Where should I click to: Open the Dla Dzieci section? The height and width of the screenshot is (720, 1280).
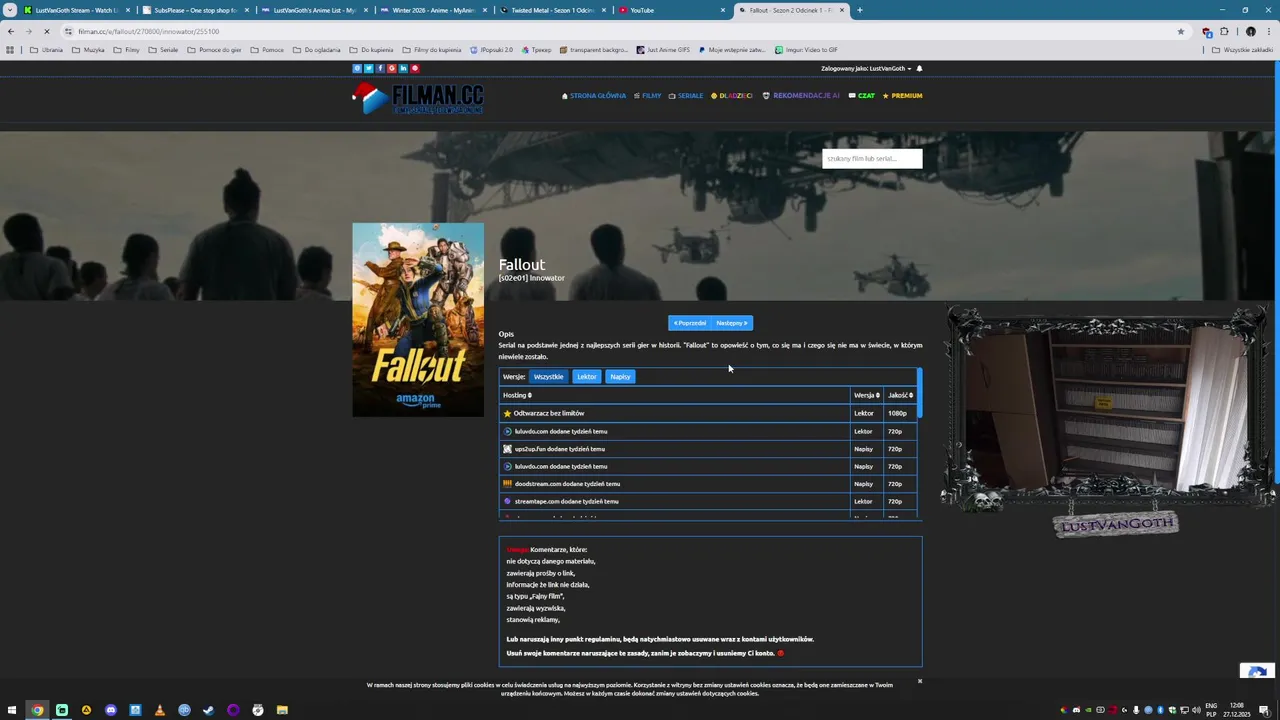pos(731,96)
